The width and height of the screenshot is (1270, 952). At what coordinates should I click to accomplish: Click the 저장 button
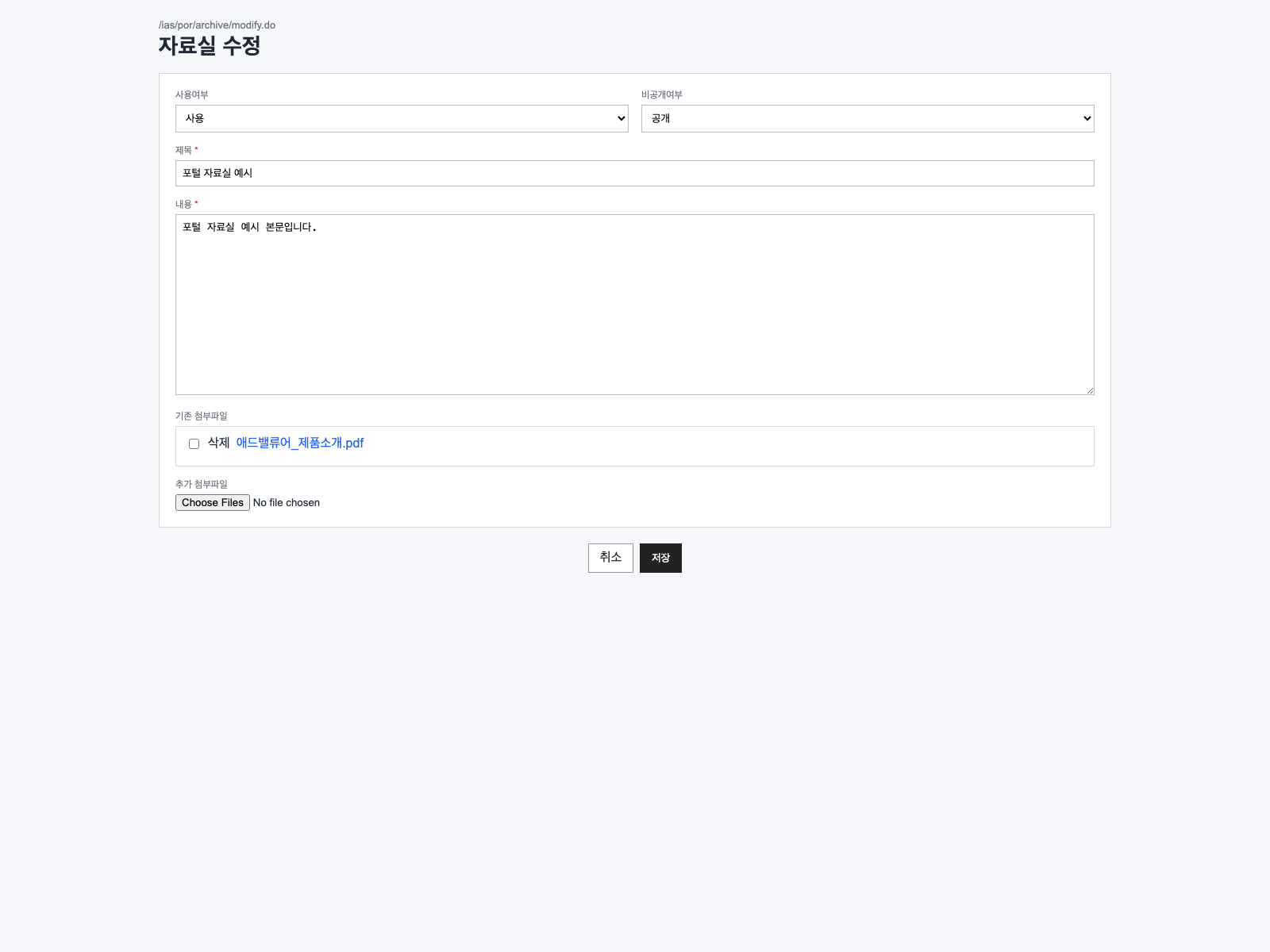point(660,558)
